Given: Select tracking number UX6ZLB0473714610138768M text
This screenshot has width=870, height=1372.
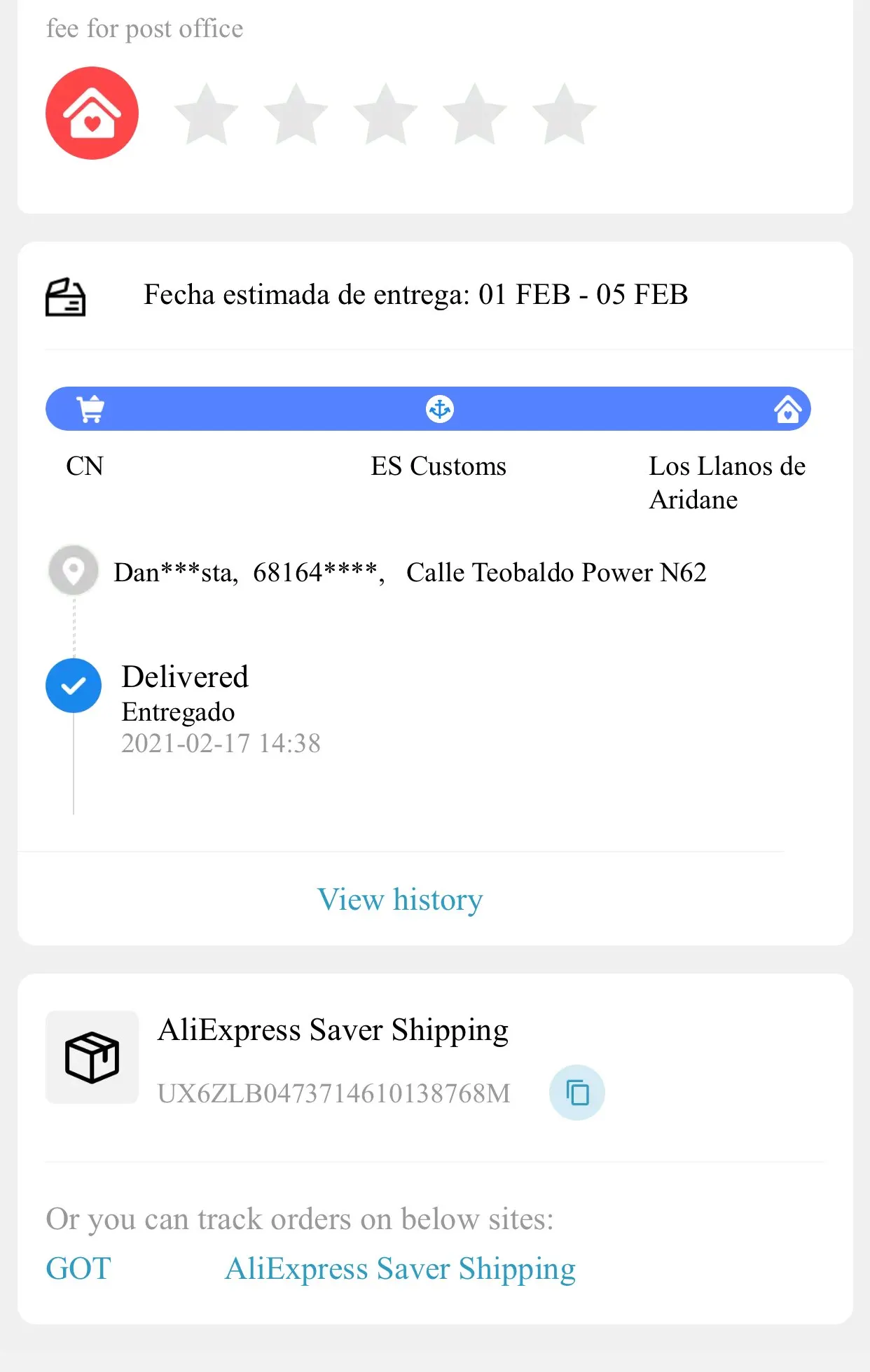Looking at the screenshot, I should point(334,1093).
